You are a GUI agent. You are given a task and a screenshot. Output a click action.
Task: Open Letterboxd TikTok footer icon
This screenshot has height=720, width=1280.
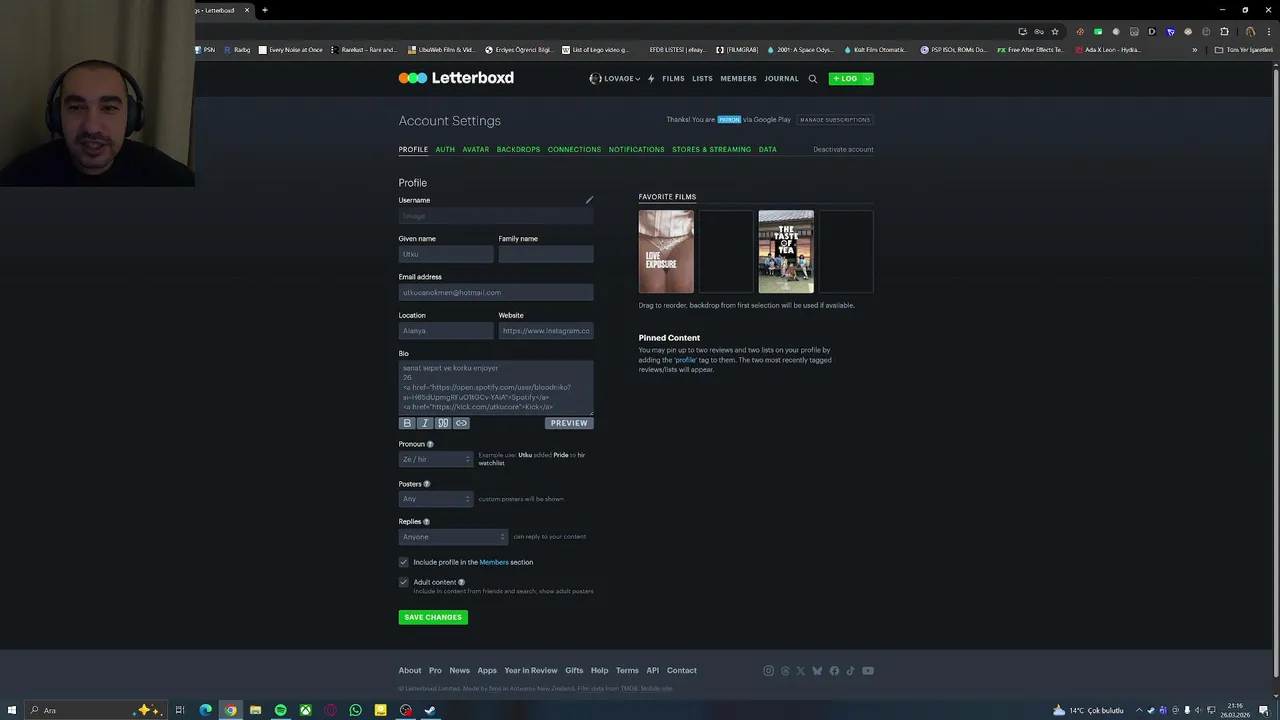pos(850,671)
